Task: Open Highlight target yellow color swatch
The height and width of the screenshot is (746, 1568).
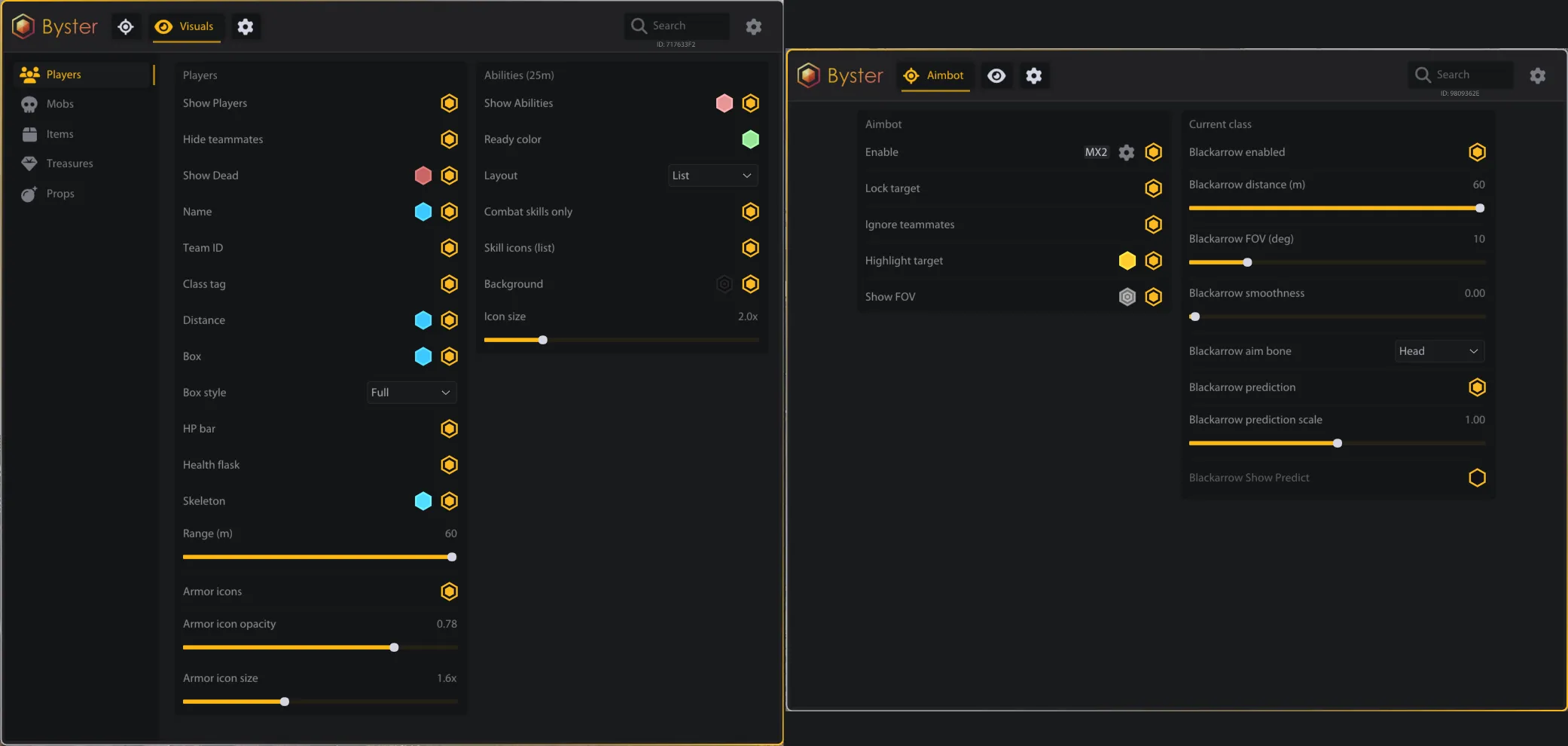Action: click(1127, 261)
